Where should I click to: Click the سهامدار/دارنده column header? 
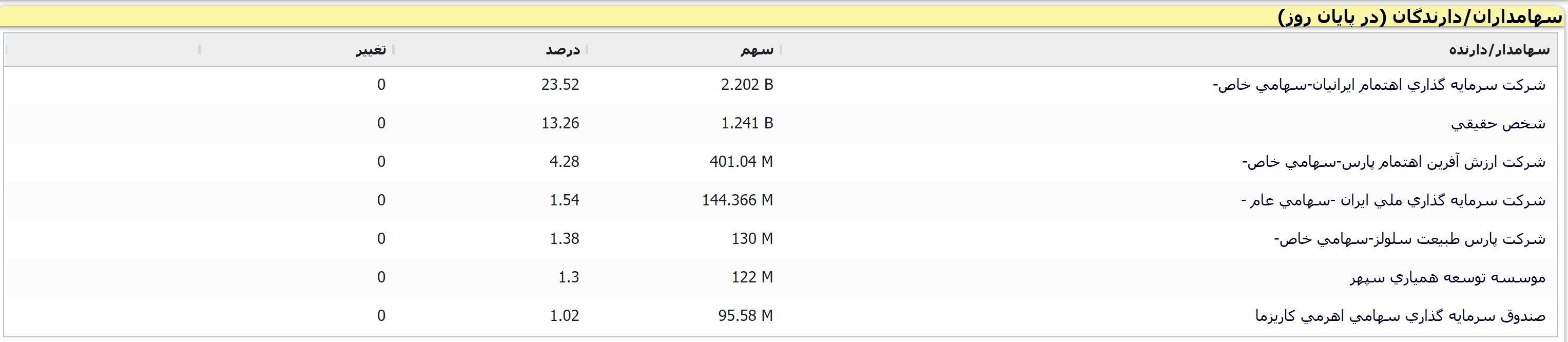point(1499,50)
